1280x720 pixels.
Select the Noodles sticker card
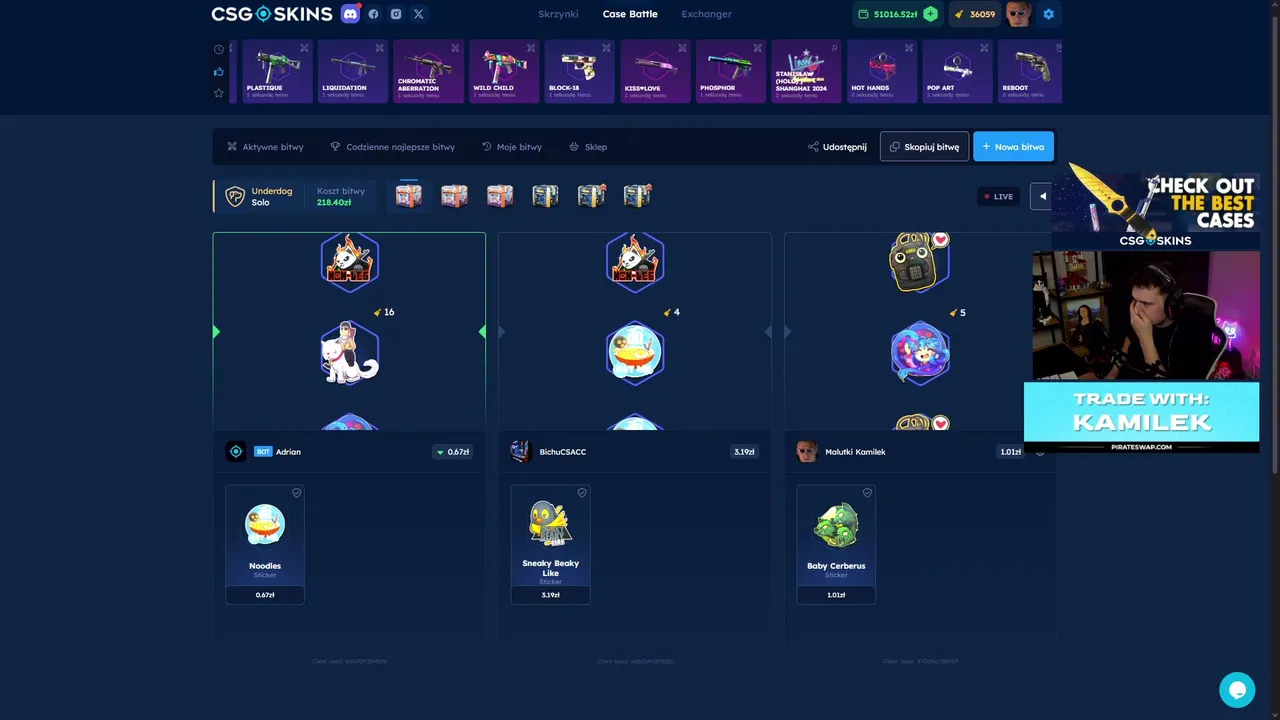(x=265, y=545)
